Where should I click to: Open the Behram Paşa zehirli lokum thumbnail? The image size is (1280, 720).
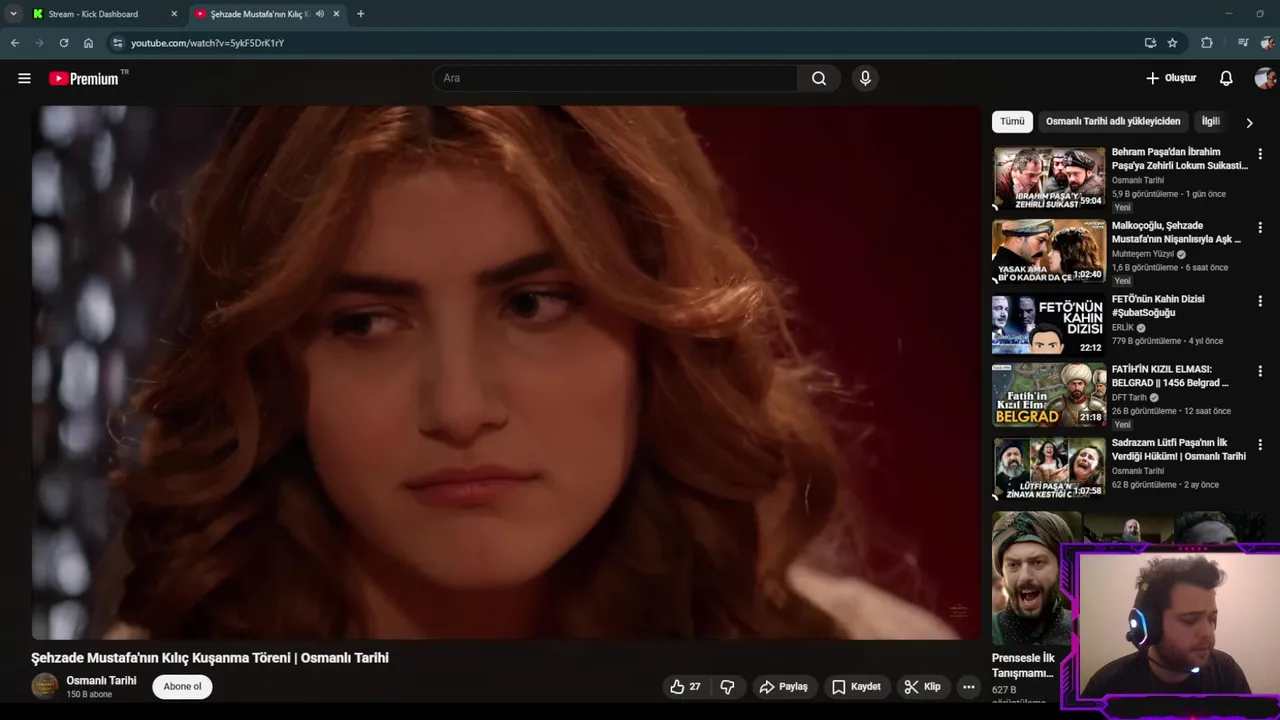1048,179
